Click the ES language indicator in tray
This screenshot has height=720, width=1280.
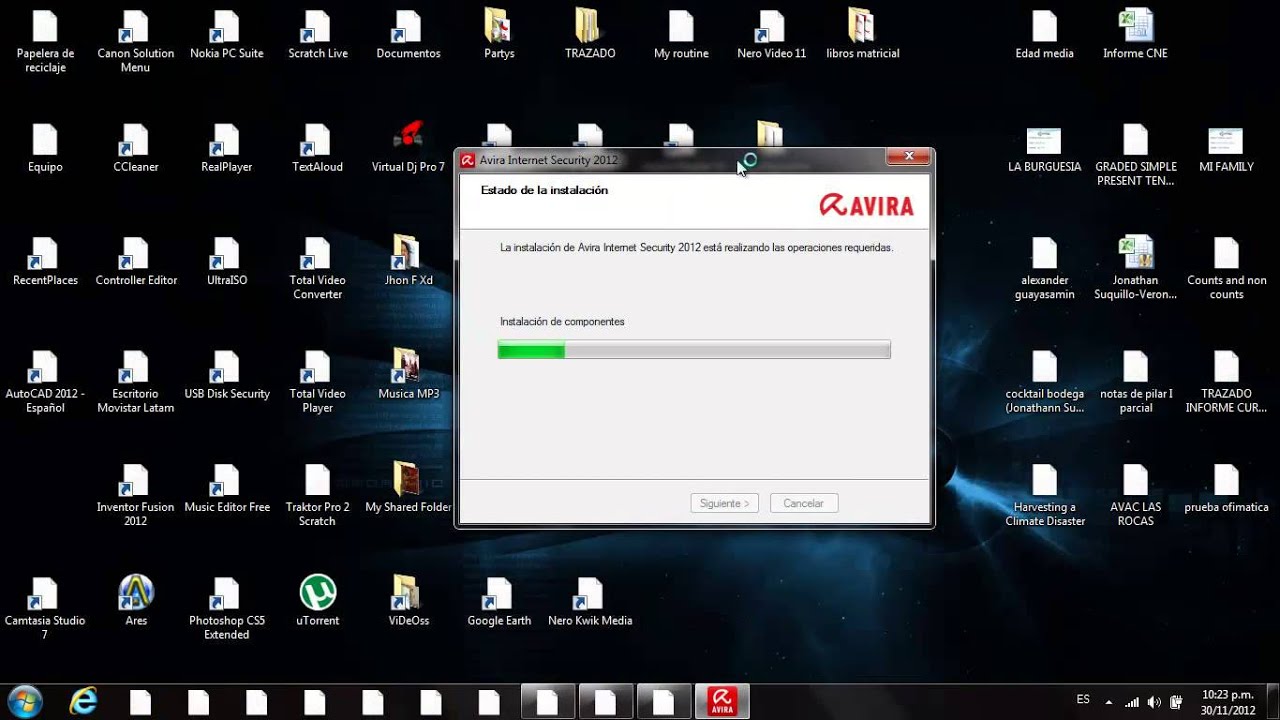1083,700
